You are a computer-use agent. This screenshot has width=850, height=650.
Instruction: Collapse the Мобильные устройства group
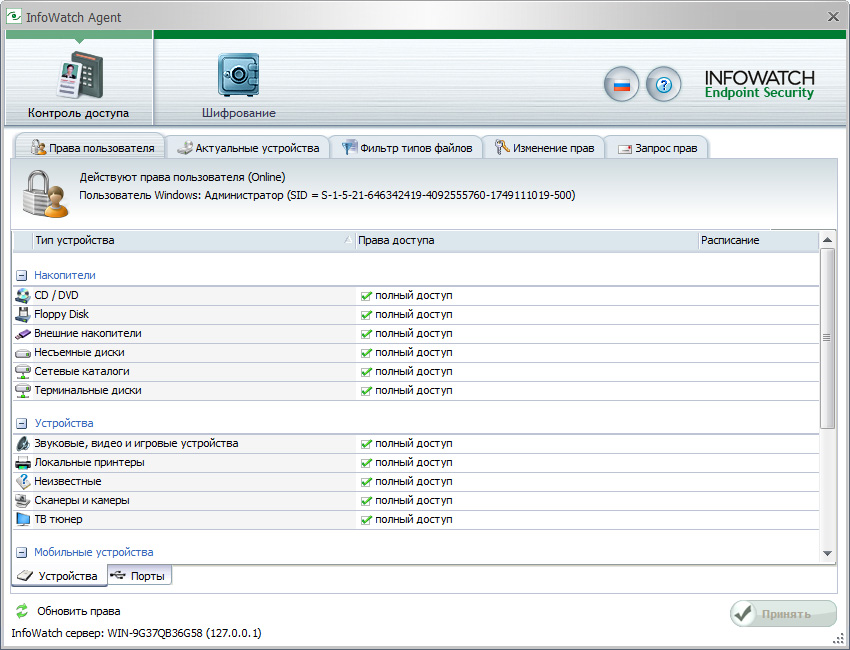(22, 552)
